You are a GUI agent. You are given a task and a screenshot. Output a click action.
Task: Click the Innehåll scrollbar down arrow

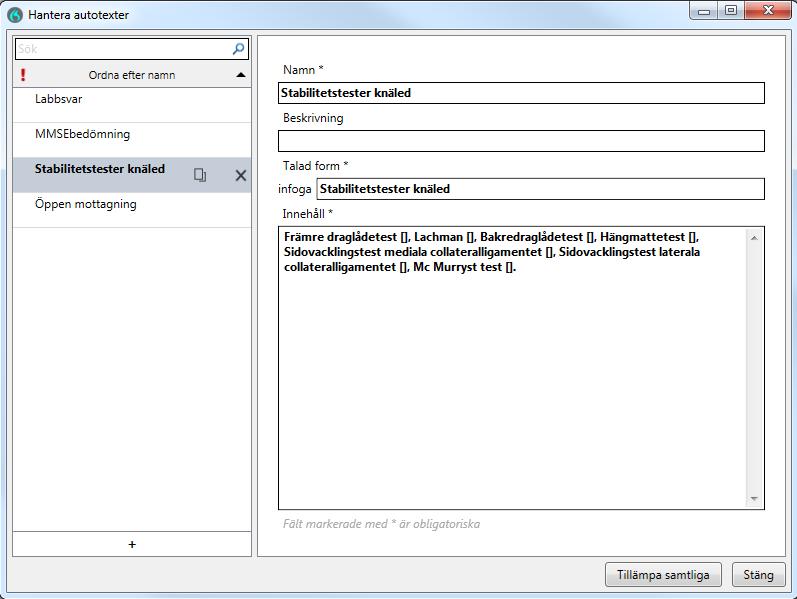[754, 499]
